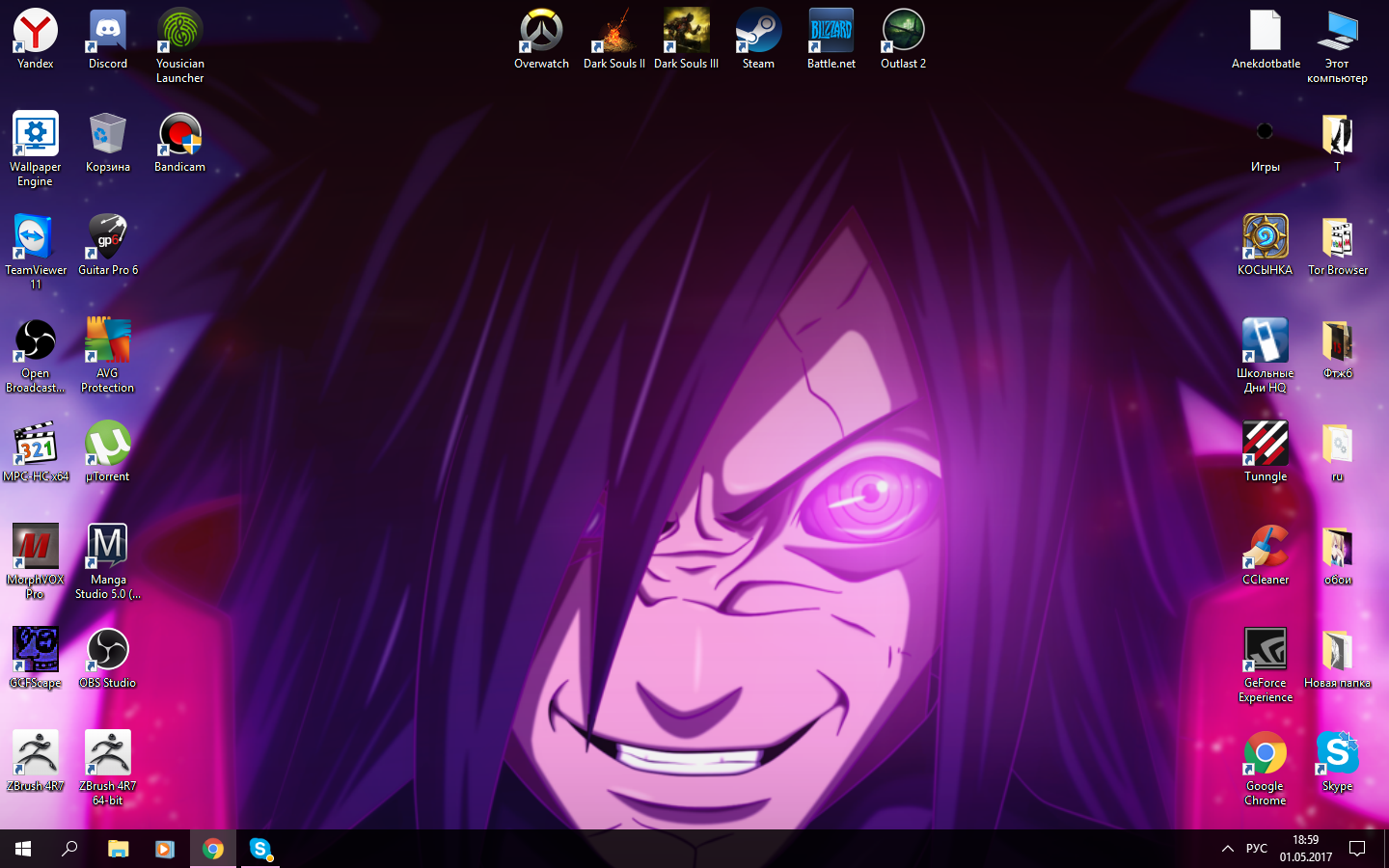Click the OBS Studio icon

click(108, 659)
